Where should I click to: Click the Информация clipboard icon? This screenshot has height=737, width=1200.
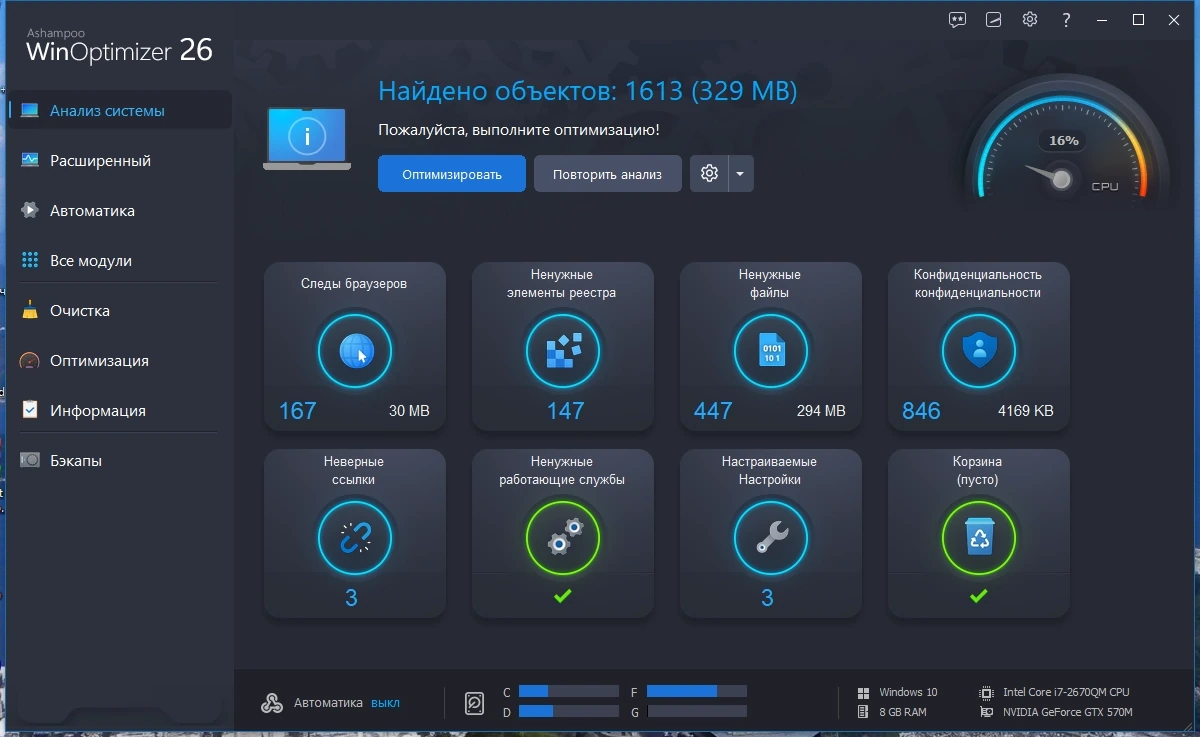pyautogui.click(x=30, y=411)
